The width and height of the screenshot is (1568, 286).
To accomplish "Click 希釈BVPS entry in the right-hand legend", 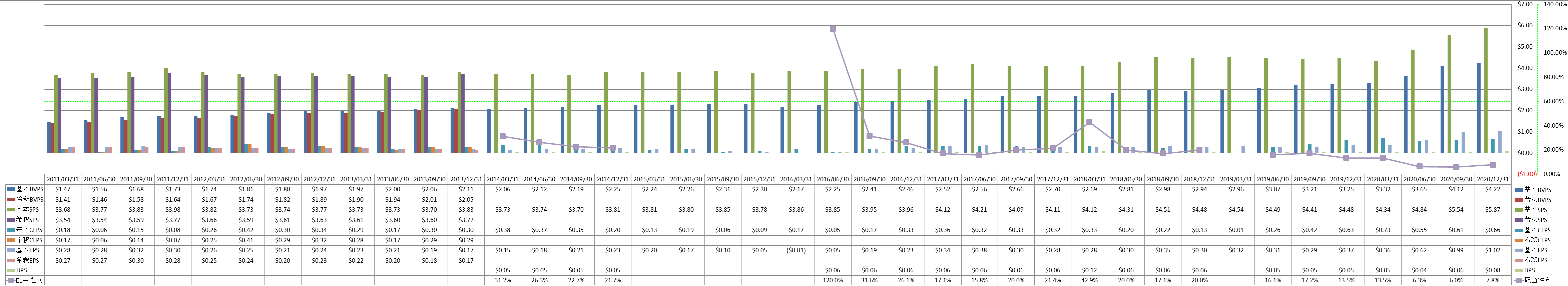I will (x=1534, y=200).
